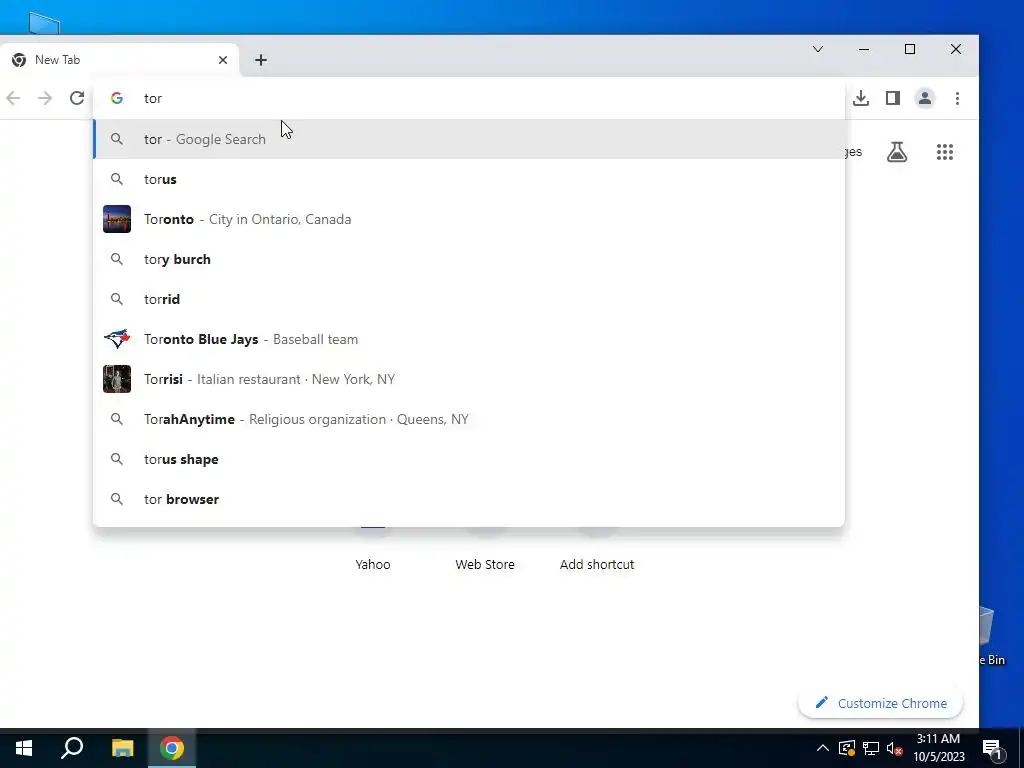The height and width of the screenshot is (768, 1024).
Task: Select the 'torrid' suggestion
Action: pos(469,299)
